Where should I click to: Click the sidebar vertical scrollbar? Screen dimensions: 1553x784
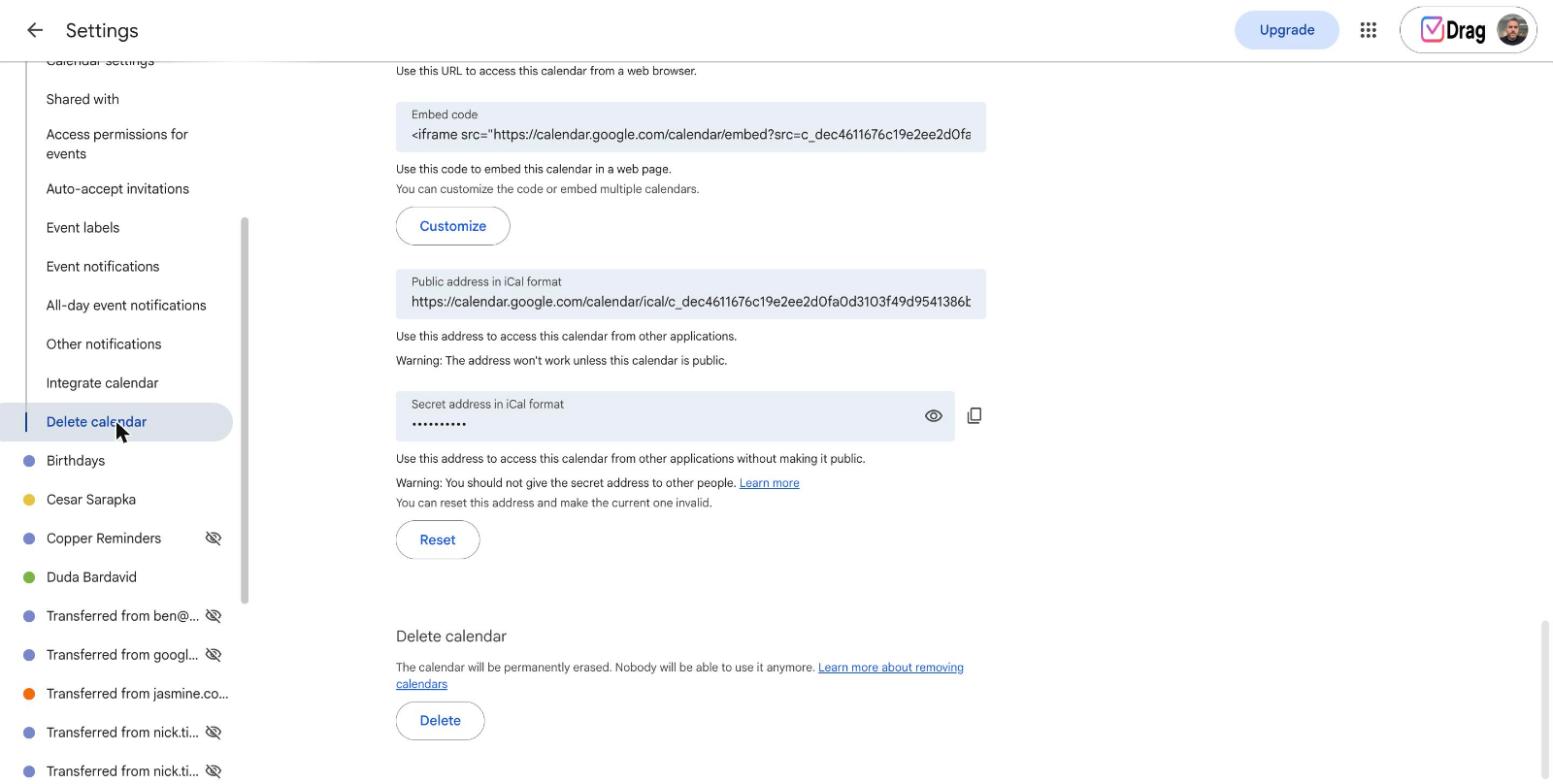point(245,410)
